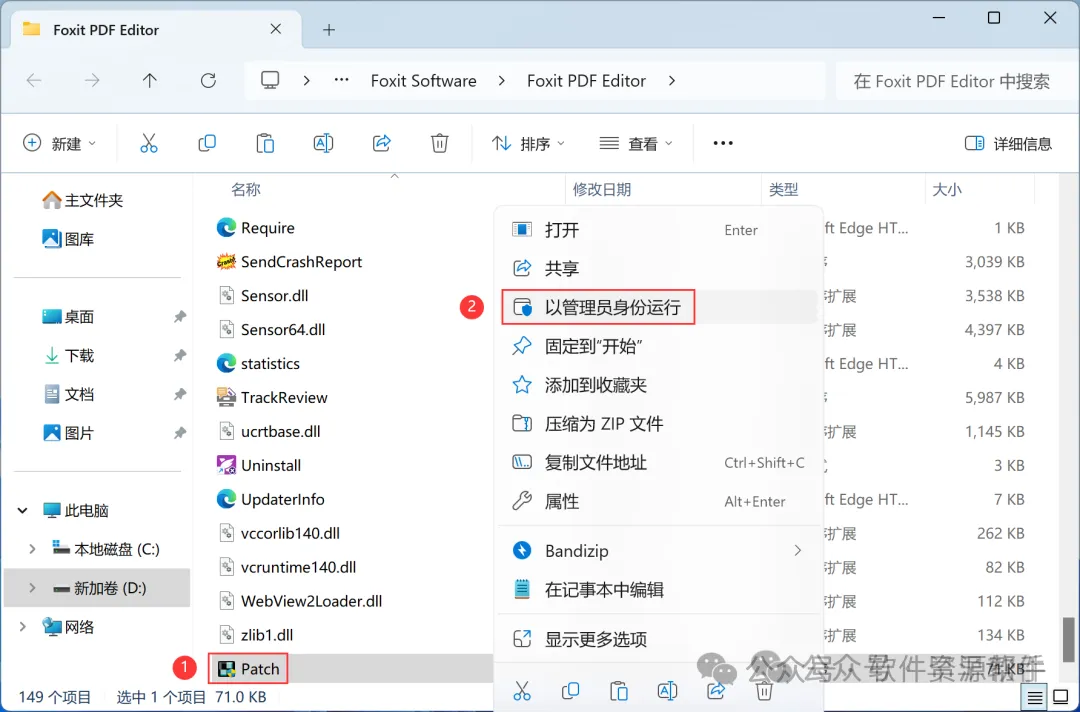Click the Copy icon at context menu bottom
The height and width of the screenshot is (712, 1080).
point(570,690)
